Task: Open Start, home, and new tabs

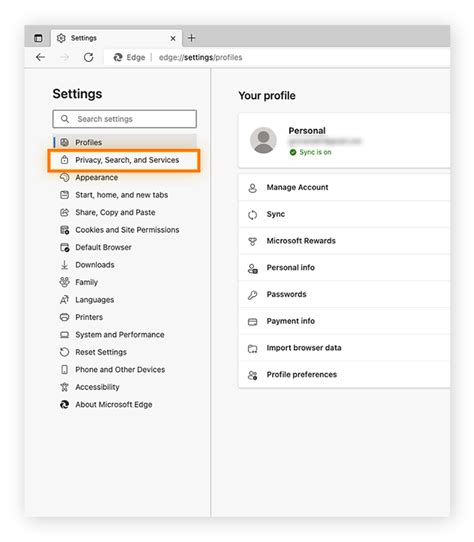Action: 121,195
